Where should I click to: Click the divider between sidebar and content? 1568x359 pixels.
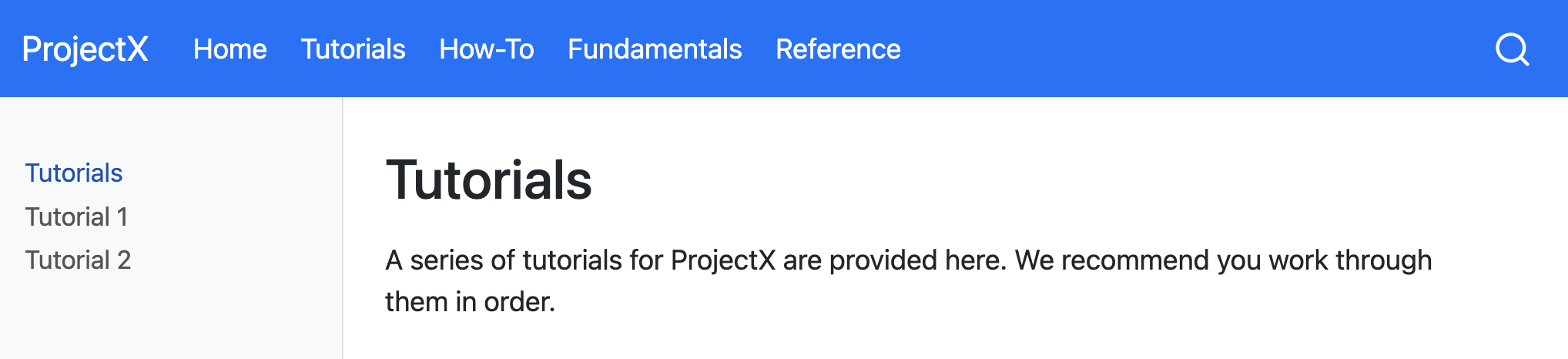tap(343, 231)
